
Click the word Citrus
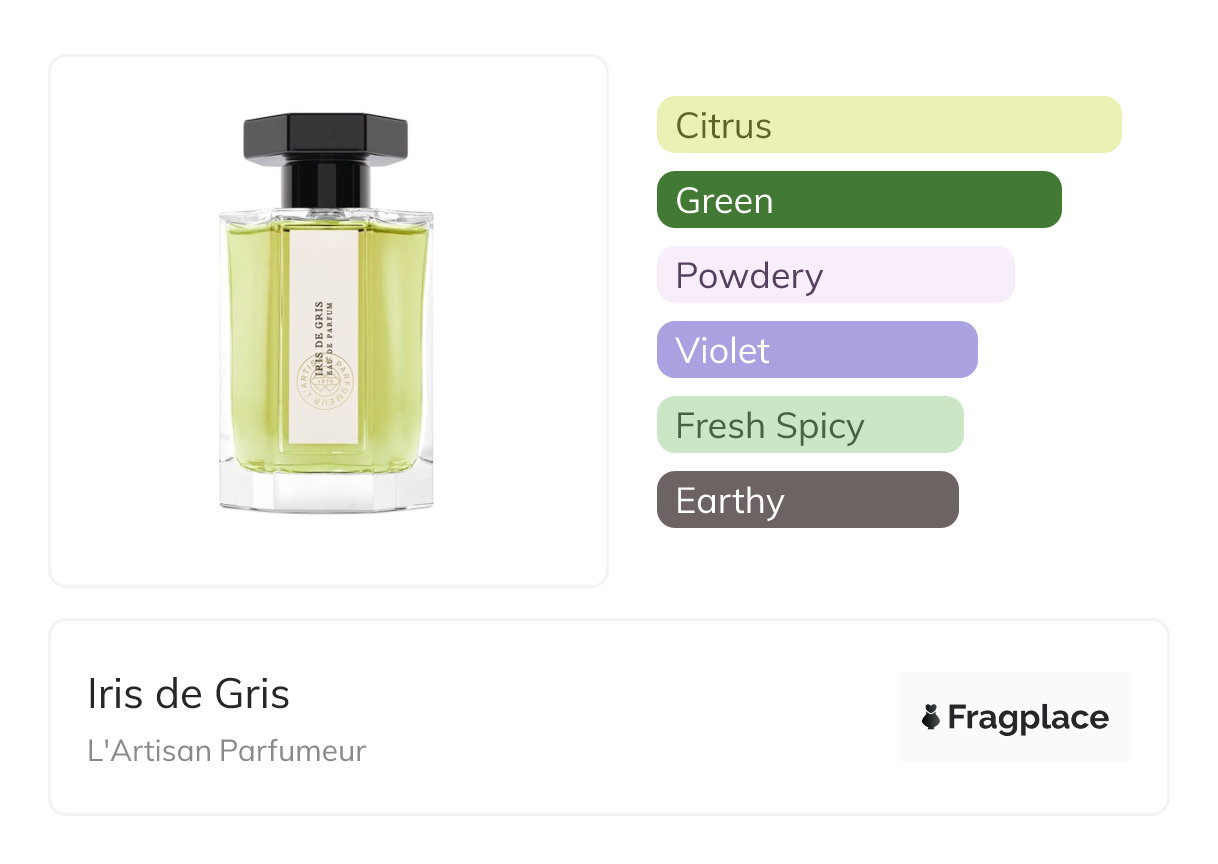724,126
